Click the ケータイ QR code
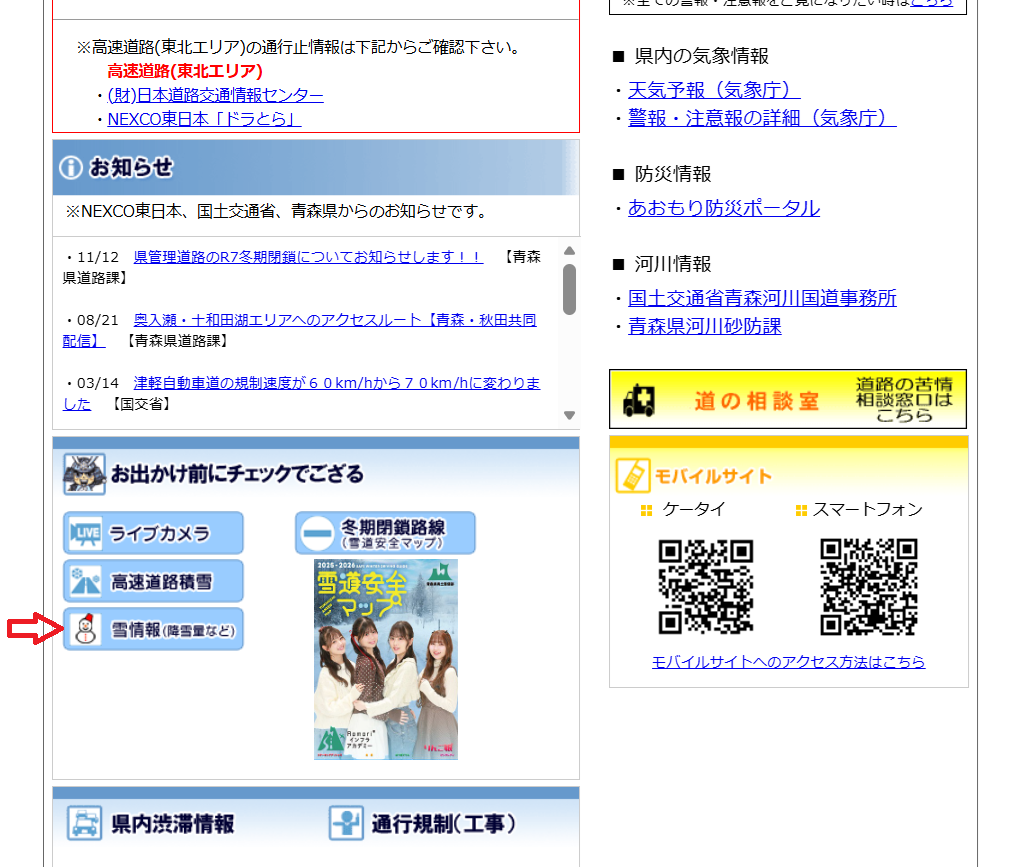The width and height of the screenshot is (1016, 867). click(x=706, y=587)
